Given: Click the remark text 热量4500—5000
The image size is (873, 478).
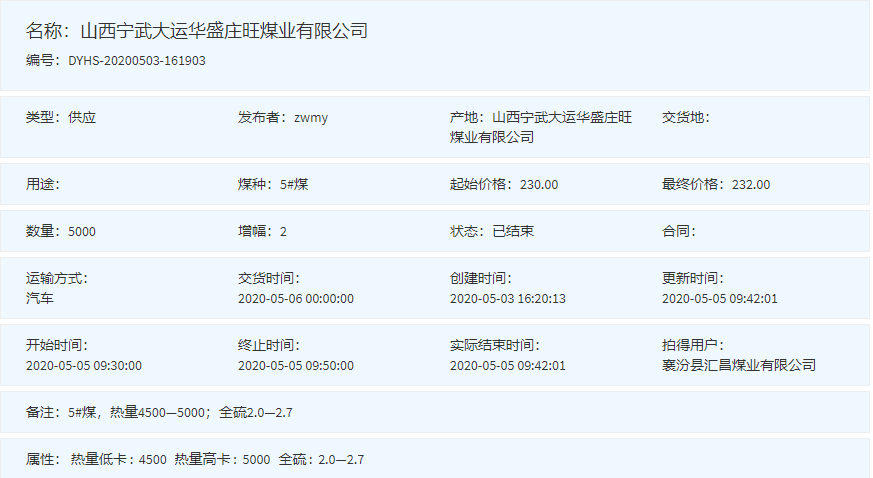Looking at the screenshot, I should click(158, 412).
